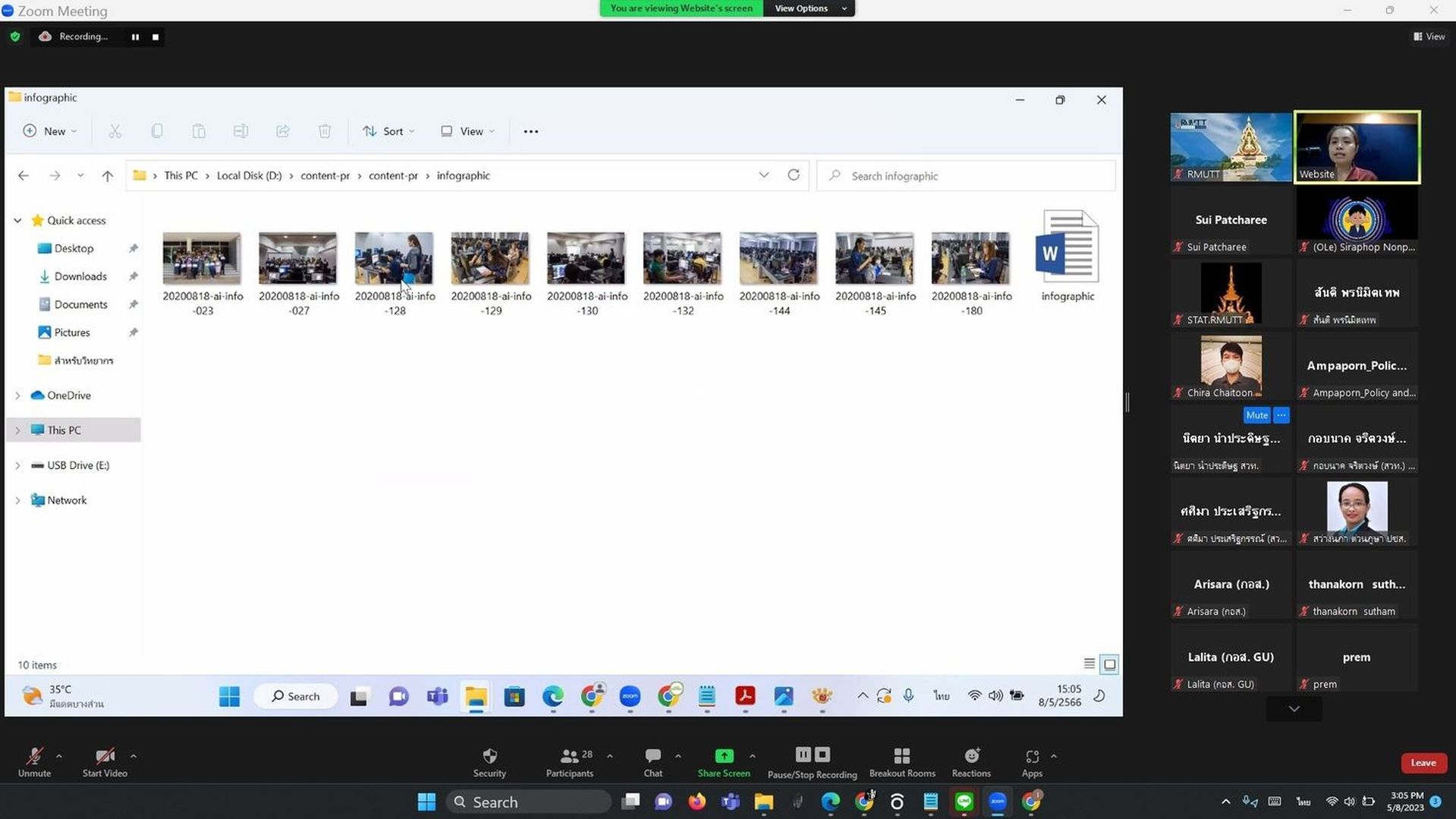Open Reactions menu

pyautogui.click(x=971, y=762)
